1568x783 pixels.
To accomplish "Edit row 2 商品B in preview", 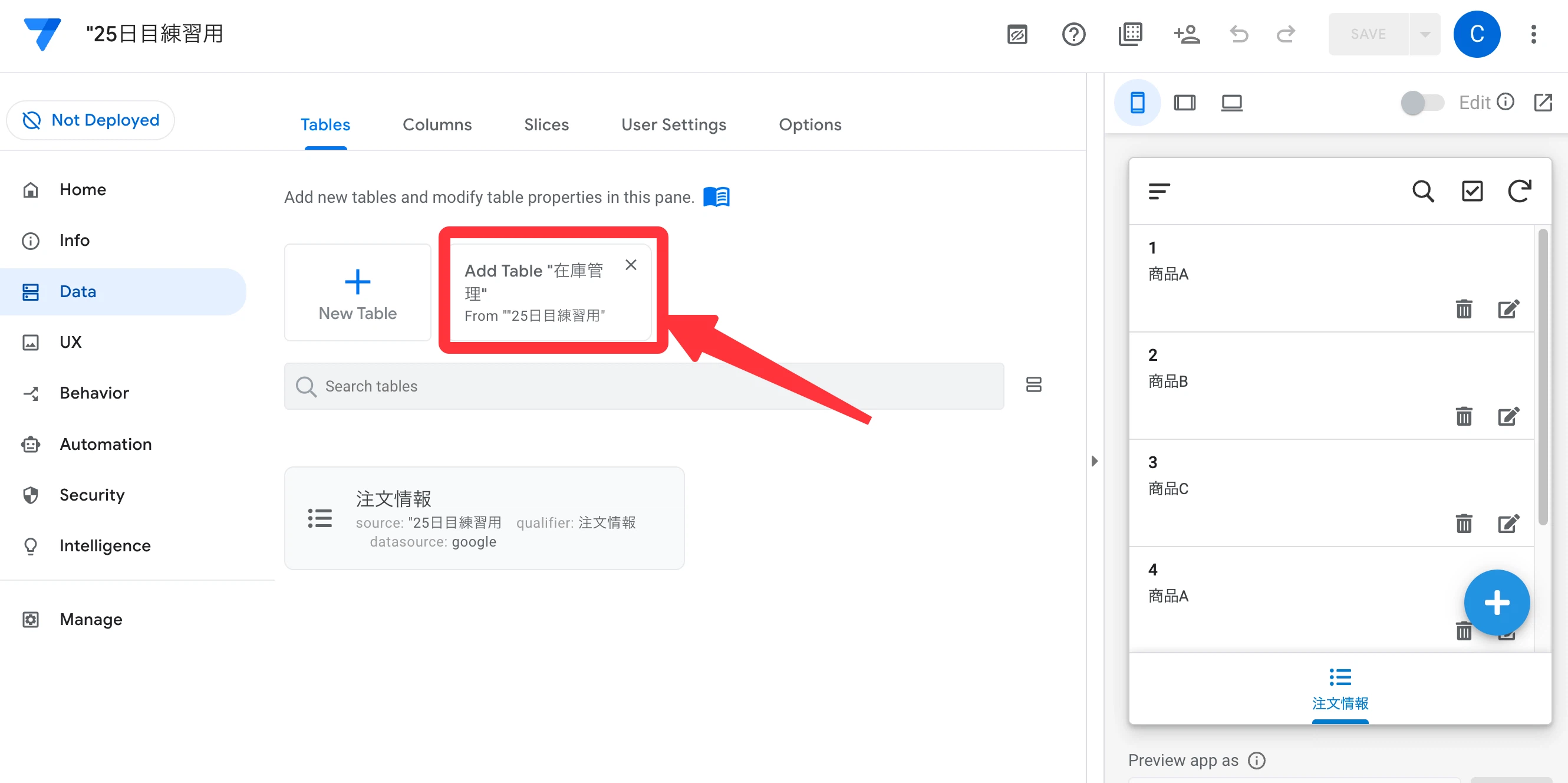I will tap(1508, 416).
